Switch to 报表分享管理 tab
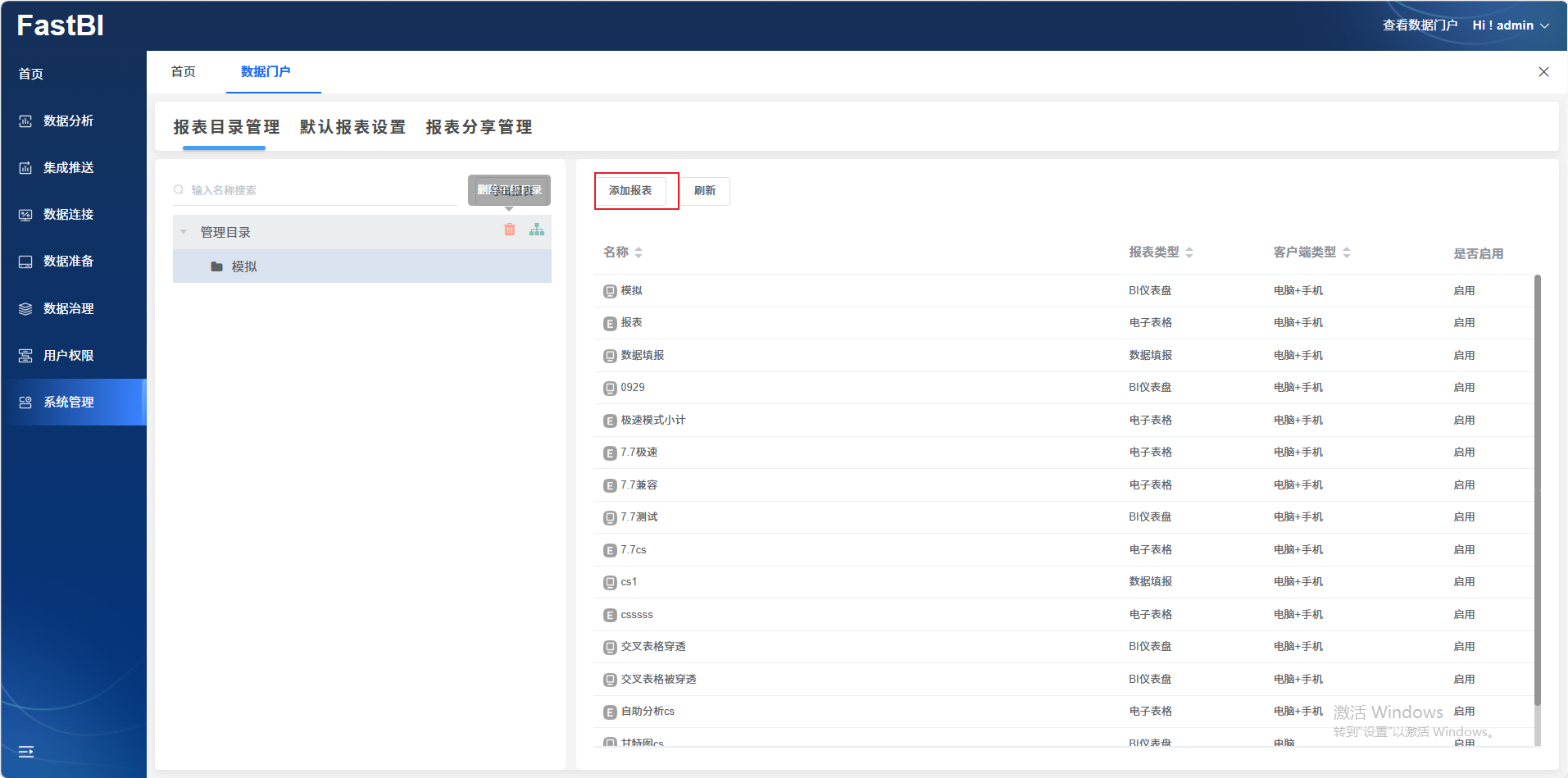 click(479, 127)
